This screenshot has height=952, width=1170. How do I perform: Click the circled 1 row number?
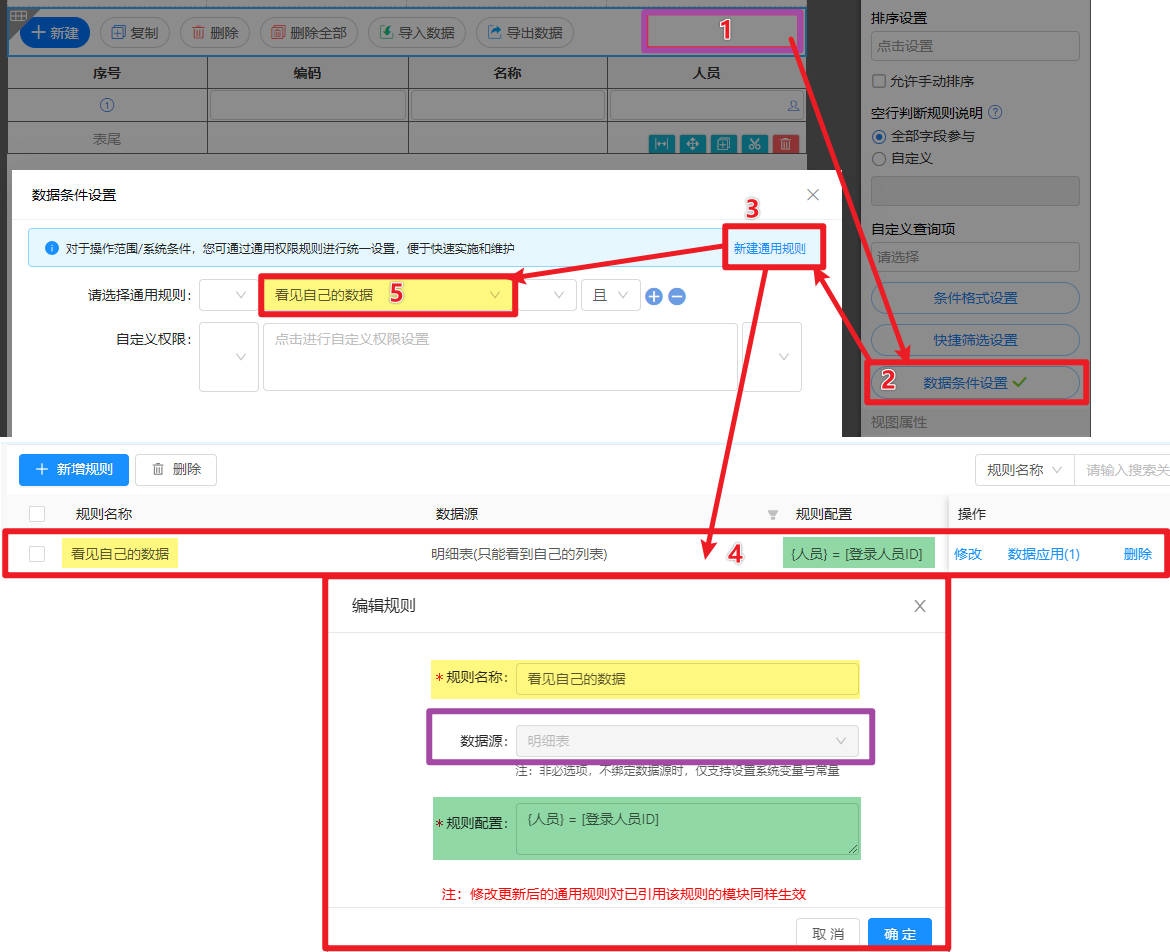coord(107,105)
